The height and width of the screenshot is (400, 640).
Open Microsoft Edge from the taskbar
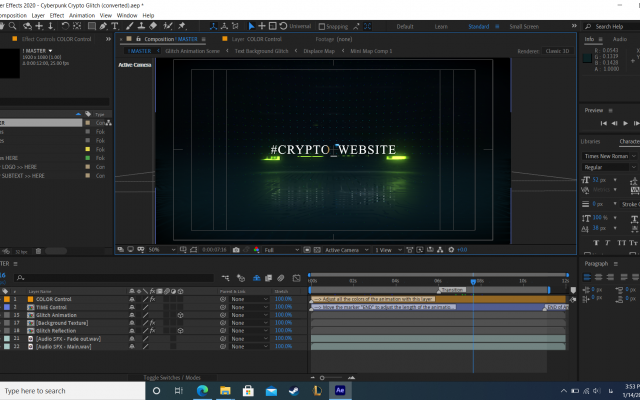click(202, 391)
